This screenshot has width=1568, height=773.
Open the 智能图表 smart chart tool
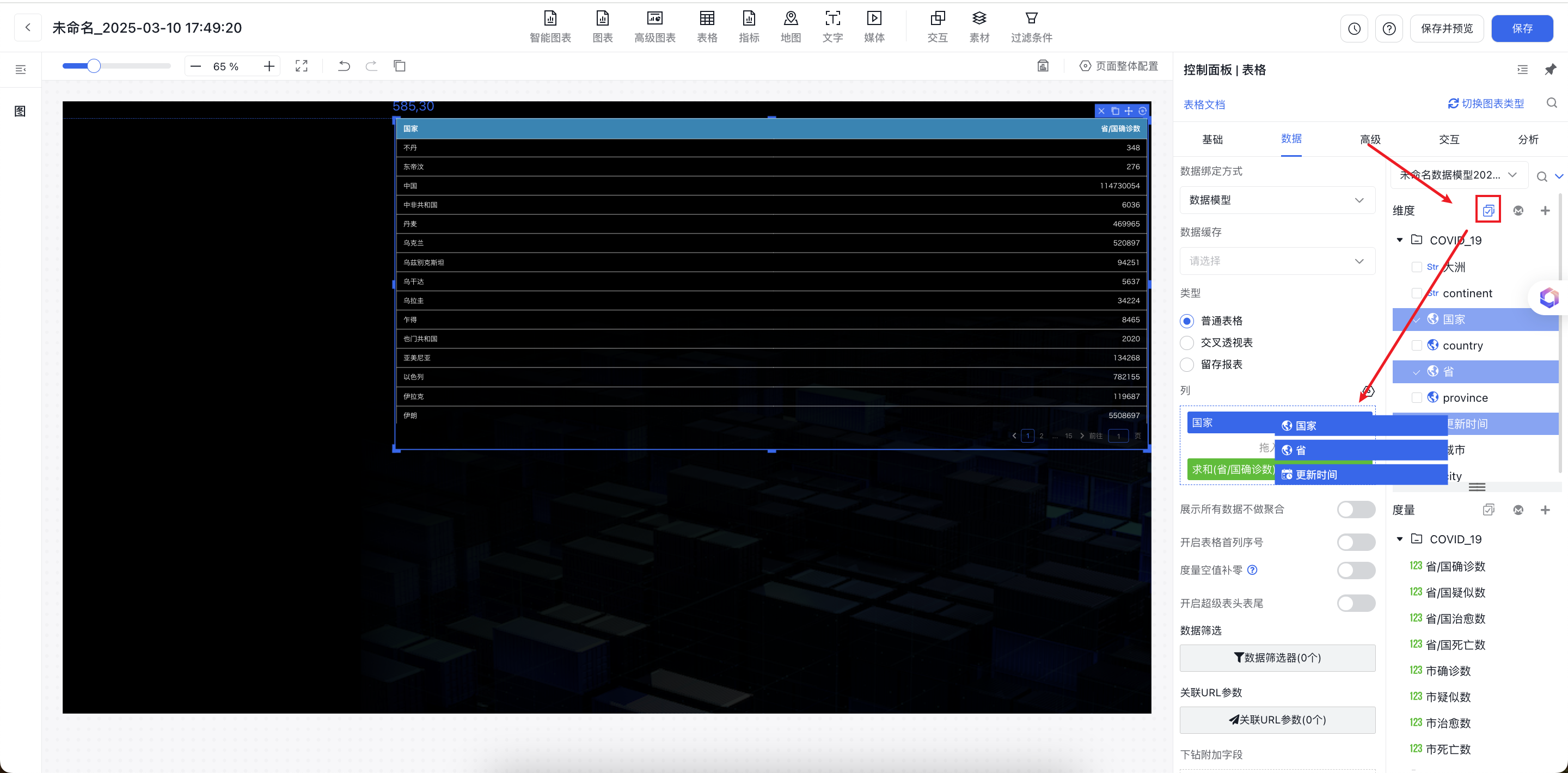(x=550, y=27)
